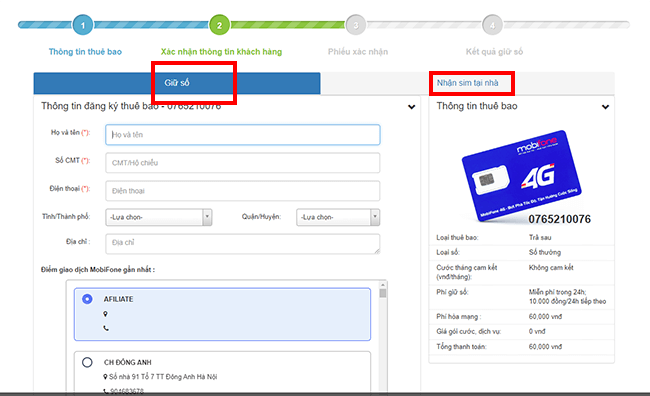Click the store list scrollbar thumb

[x=383, y=293]
